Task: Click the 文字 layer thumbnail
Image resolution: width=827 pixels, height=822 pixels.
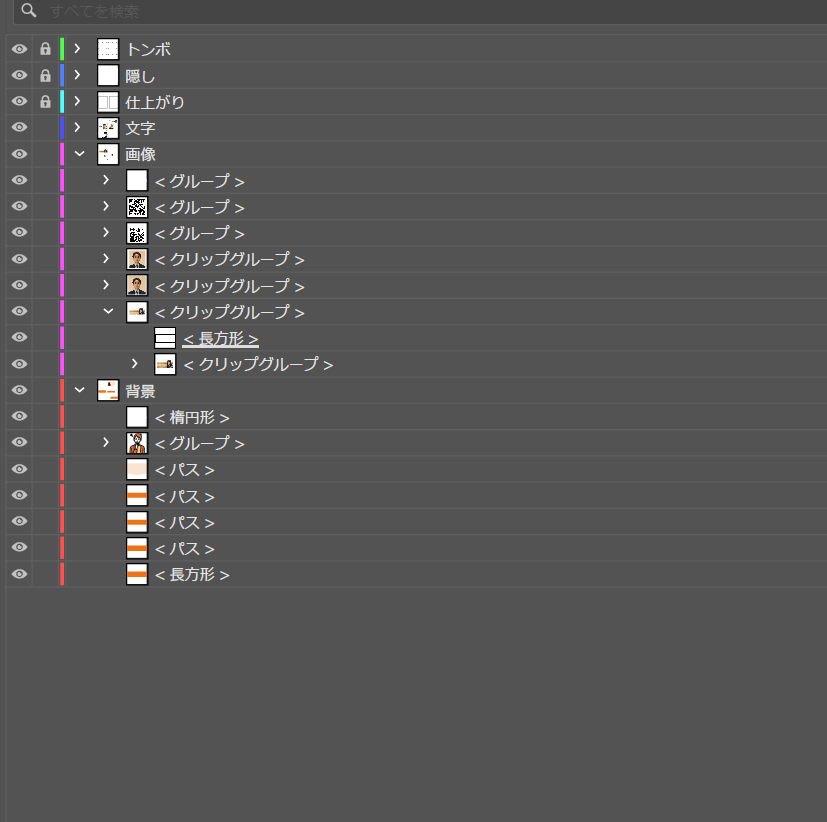Action: (x=108, y=128)
